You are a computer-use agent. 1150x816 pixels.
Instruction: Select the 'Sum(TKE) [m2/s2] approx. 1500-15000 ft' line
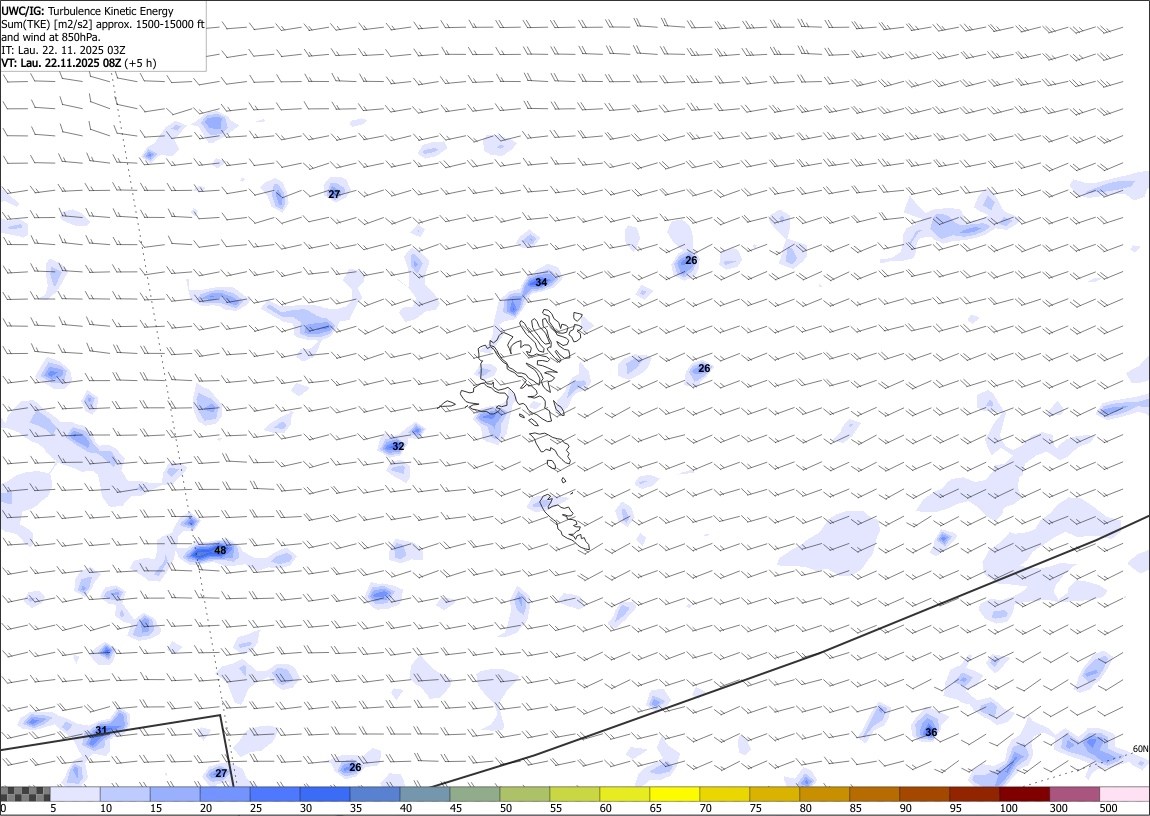click(103, 24)
